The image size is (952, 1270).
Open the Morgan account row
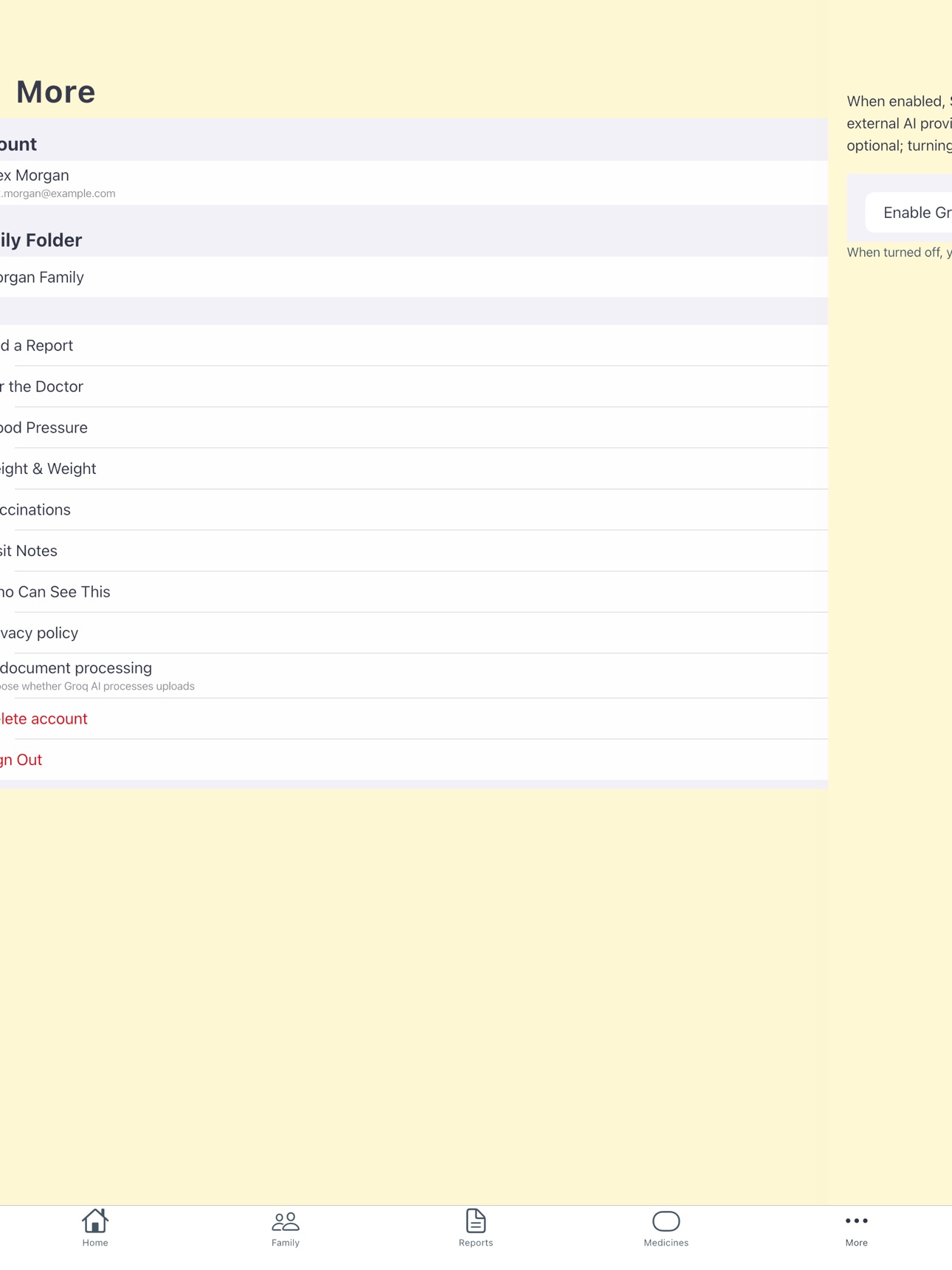(414, 183)
